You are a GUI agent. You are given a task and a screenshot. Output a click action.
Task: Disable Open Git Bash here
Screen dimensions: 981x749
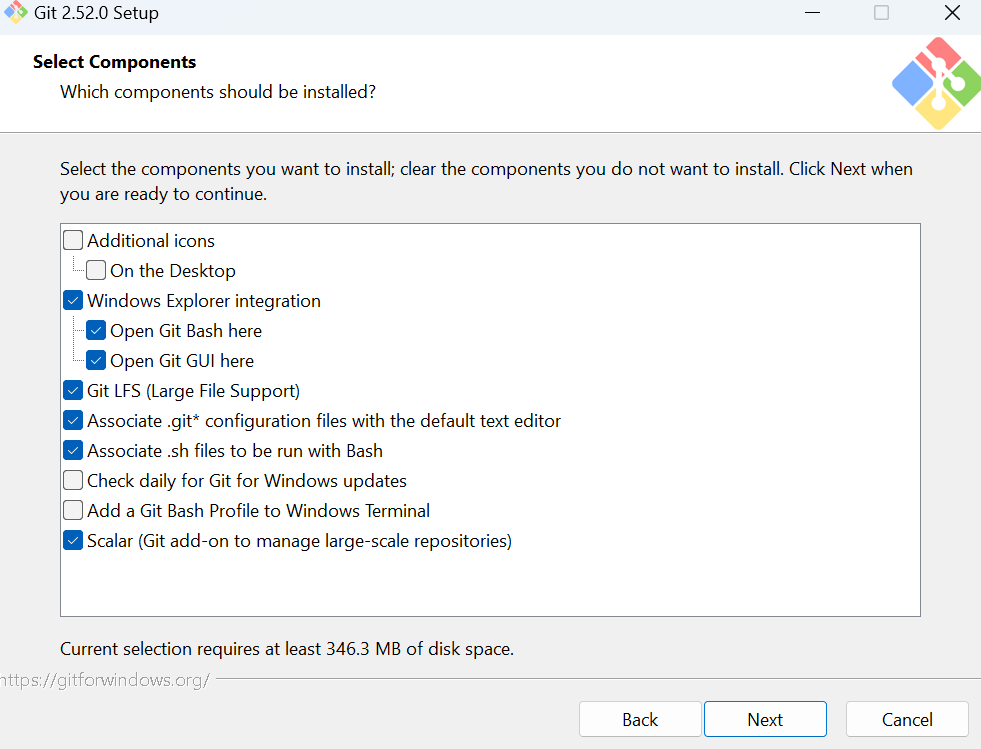[96, 331]
